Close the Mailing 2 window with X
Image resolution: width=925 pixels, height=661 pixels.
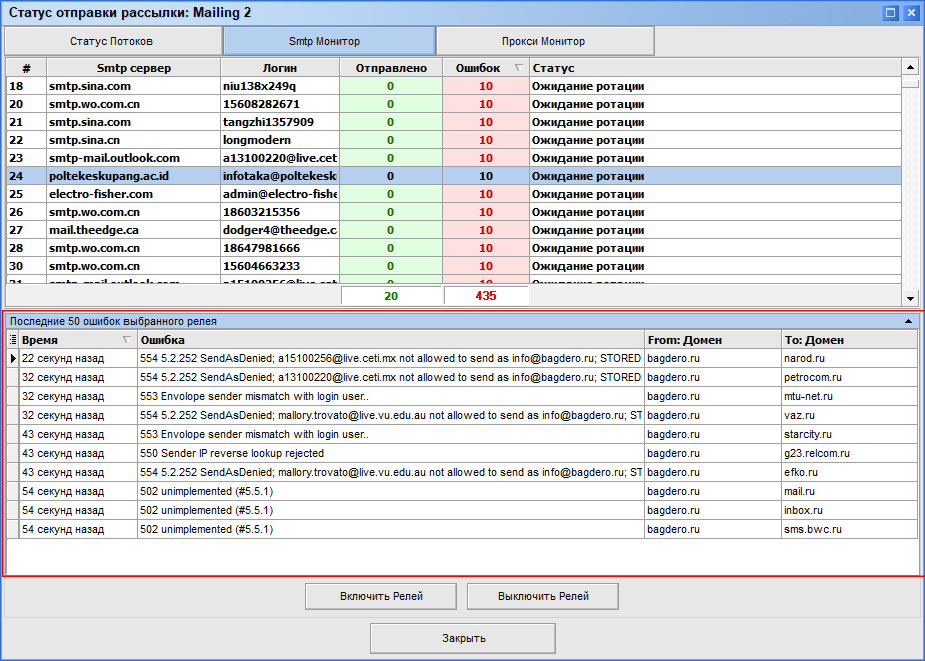tap(911, 12)
